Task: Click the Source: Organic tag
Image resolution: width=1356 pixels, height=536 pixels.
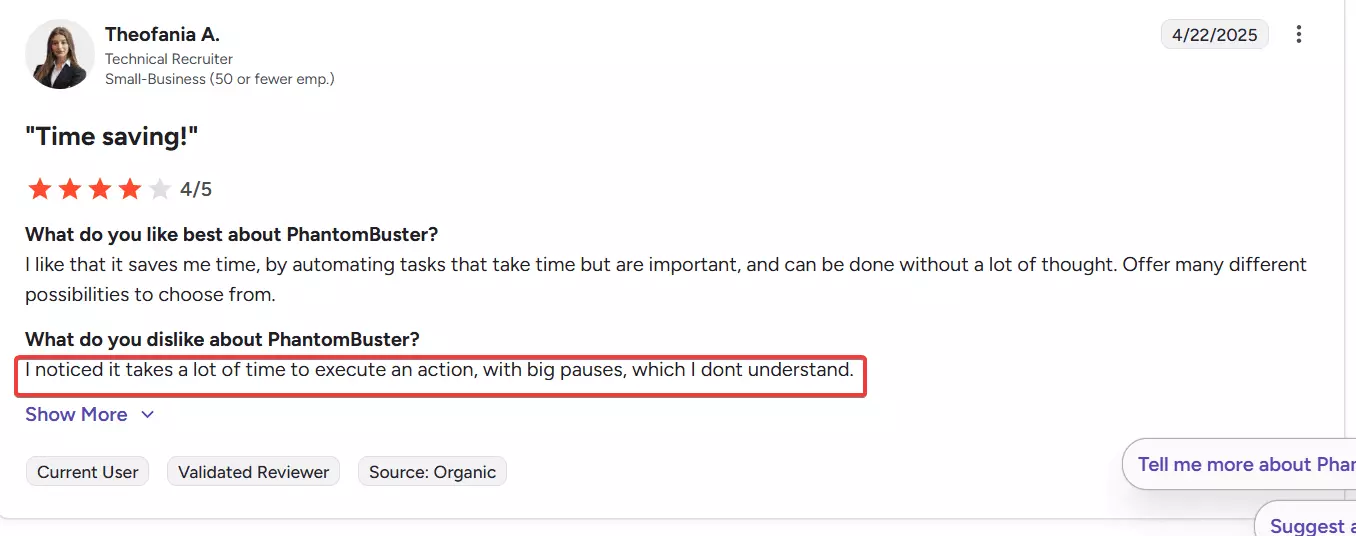Action: coord(432,472)
